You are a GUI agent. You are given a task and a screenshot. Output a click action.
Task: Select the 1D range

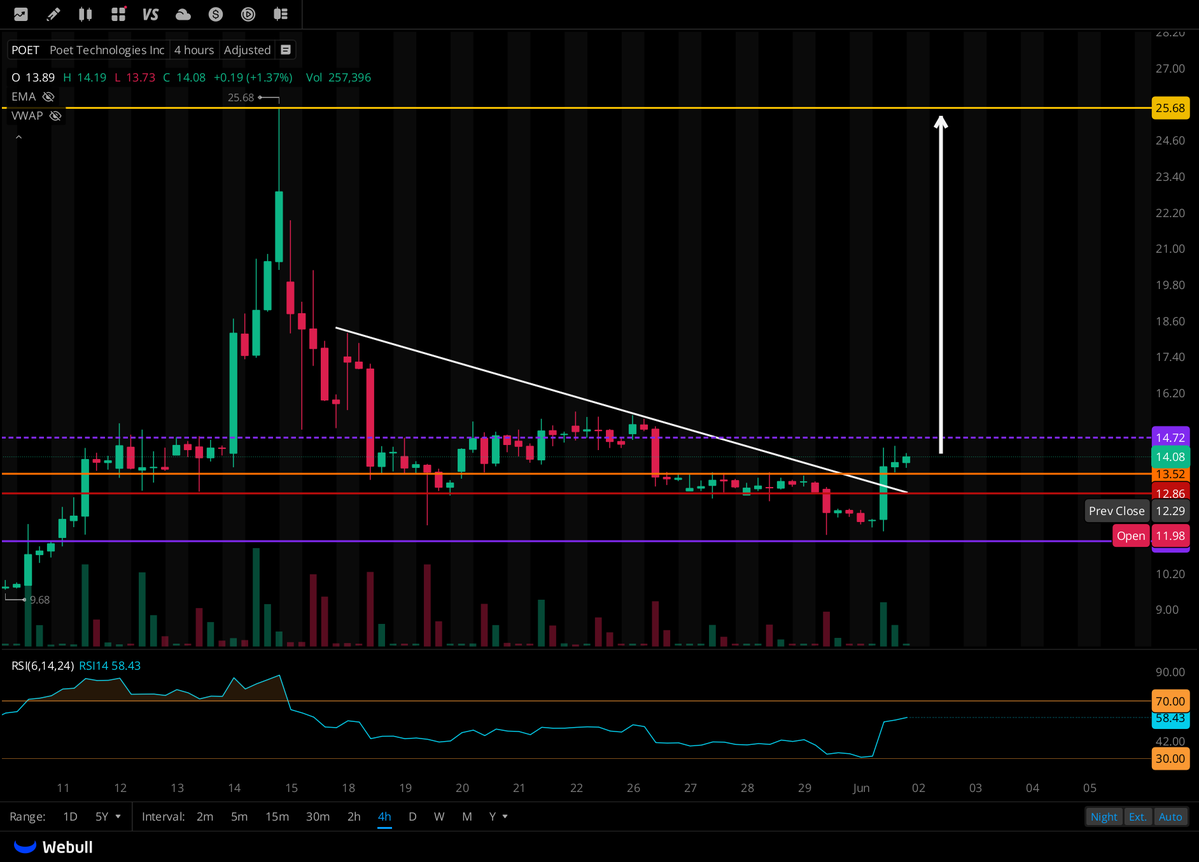70,817
